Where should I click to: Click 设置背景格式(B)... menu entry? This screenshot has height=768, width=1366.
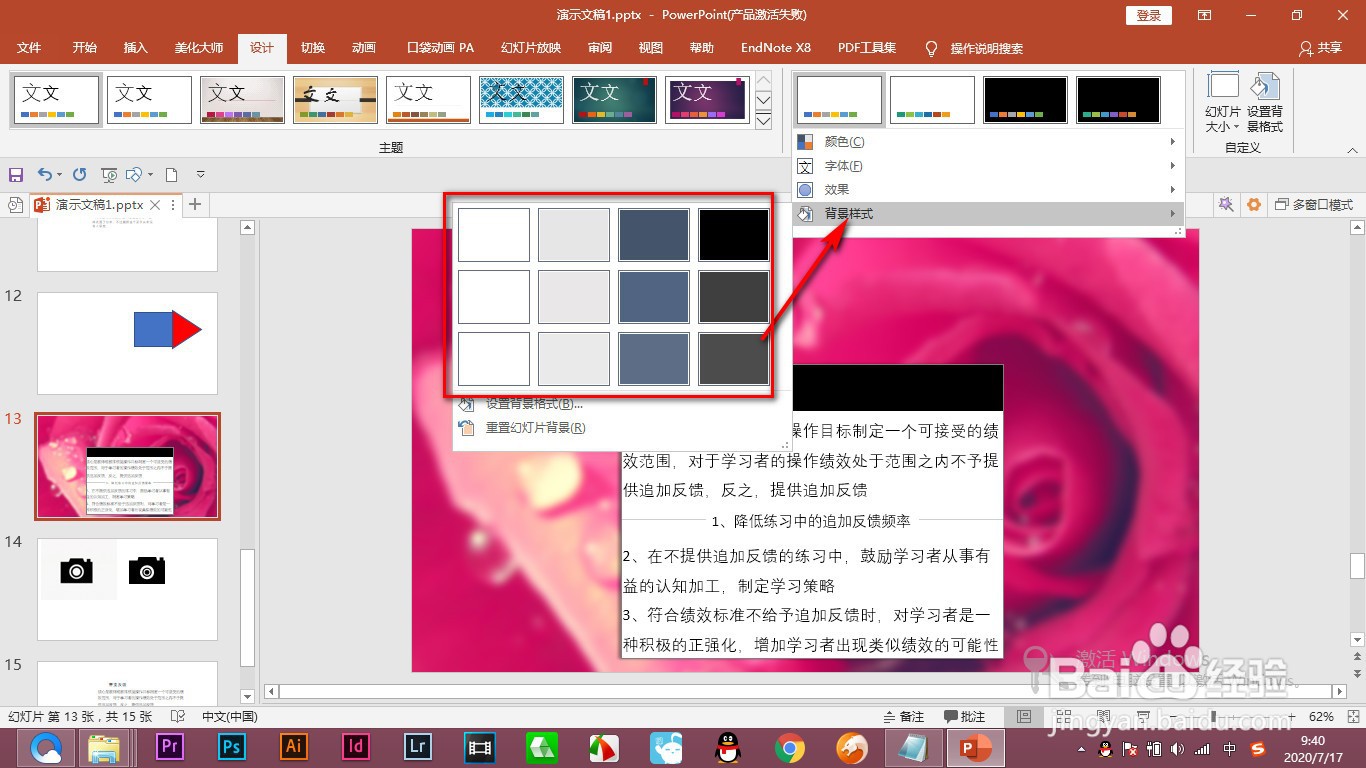(534, 404)
